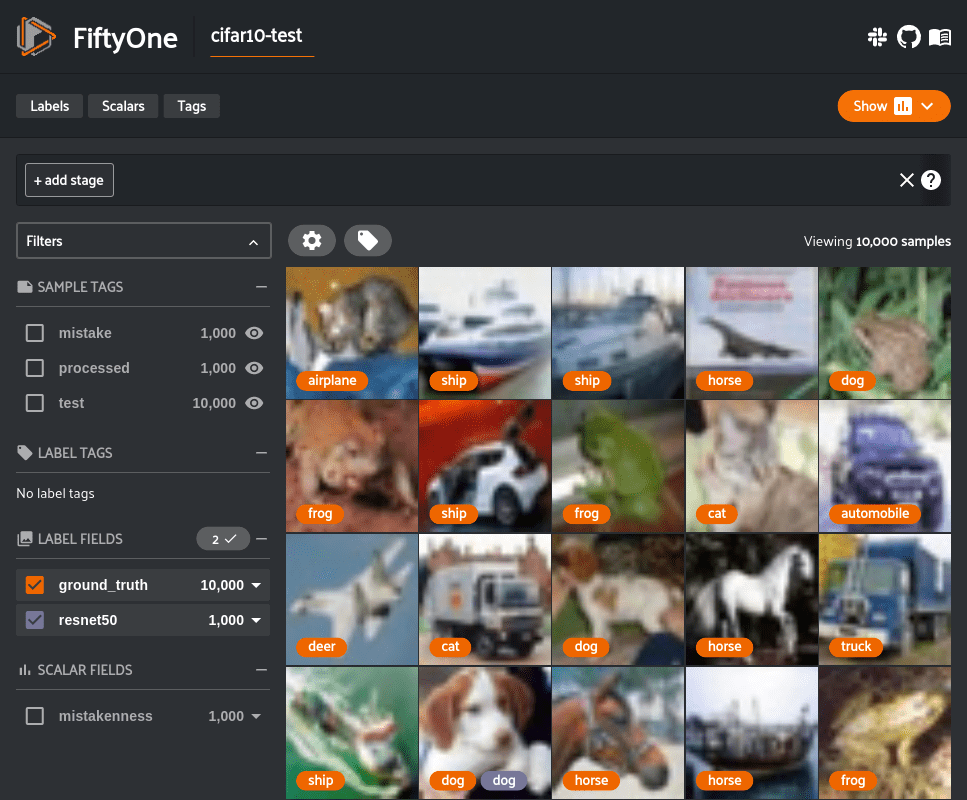The width and height of the screenshot is (967, 800).
Task: Click the add stage button
Action: tap(69, 180)
